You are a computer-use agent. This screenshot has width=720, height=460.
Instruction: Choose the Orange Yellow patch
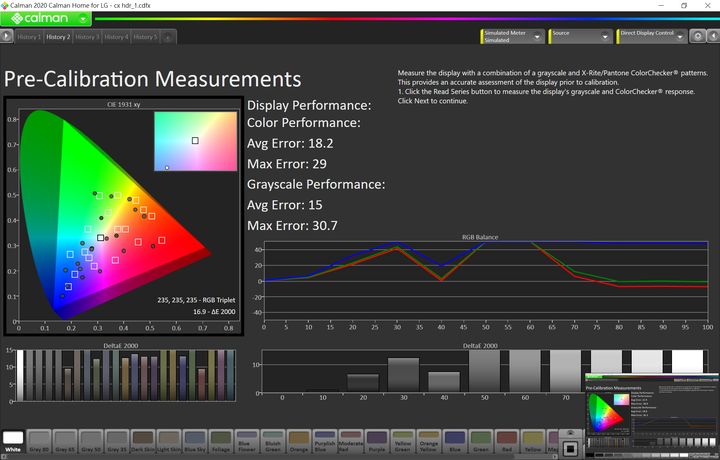click(x=428, y=441)
